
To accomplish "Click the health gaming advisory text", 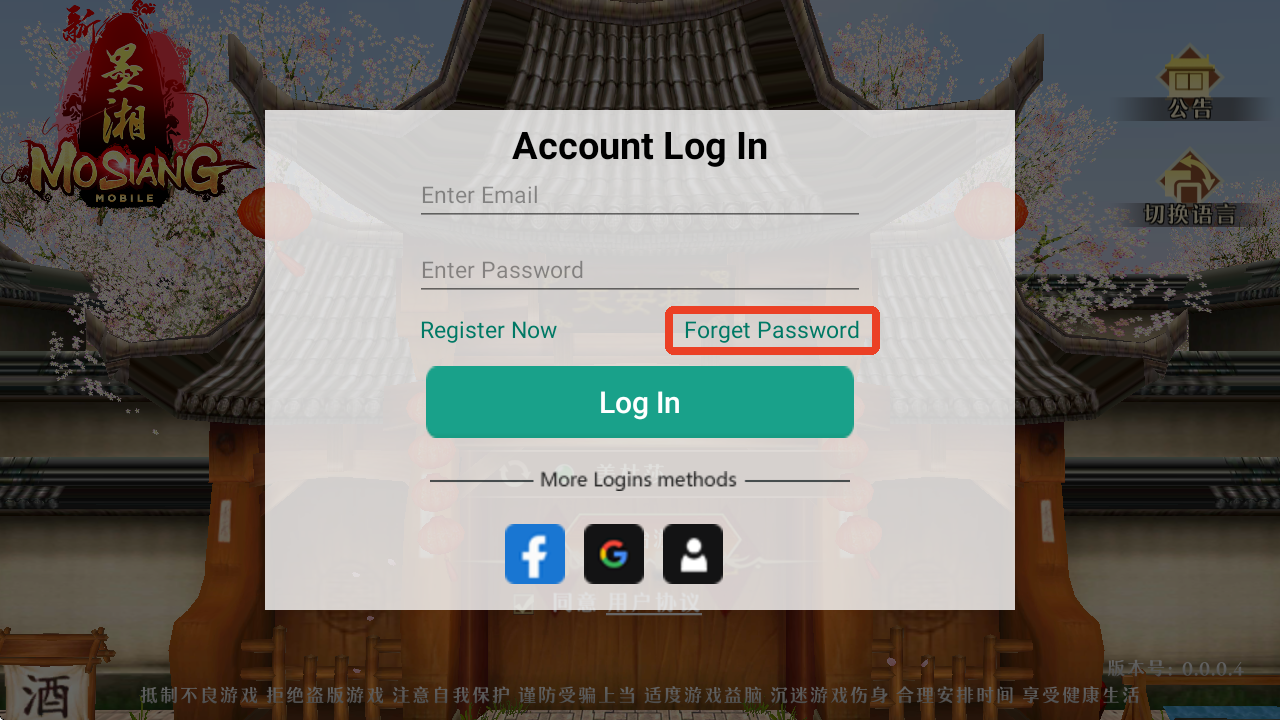I will tap(640, 695).
